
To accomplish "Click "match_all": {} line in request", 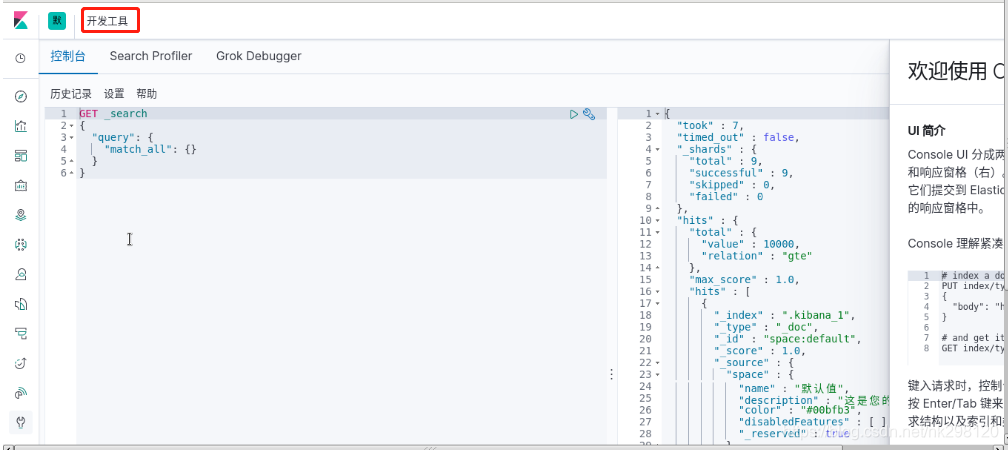I will [x=150, y=149].
